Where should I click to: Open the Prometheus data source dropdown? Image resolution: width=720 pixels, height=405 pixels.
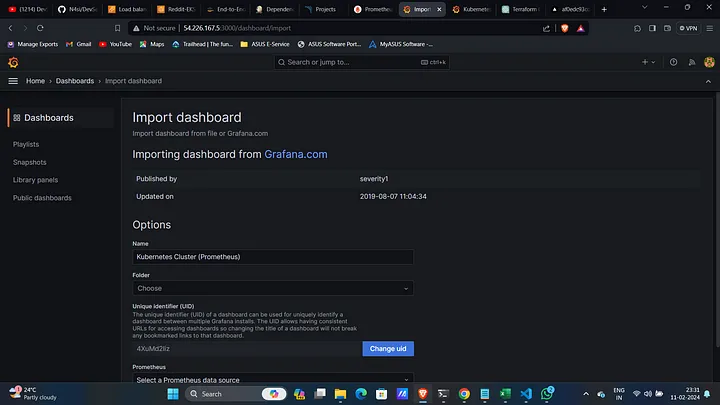pyautogui.click(x=273, y=379)
